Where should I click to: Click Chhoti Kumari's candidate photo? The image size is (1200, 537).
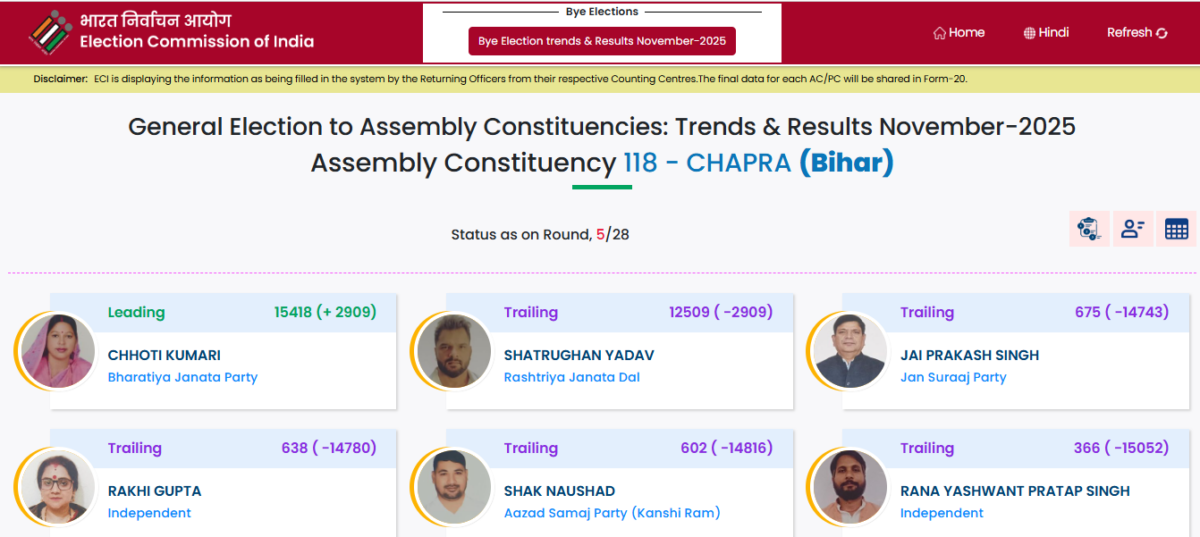[x=56, y=351]
